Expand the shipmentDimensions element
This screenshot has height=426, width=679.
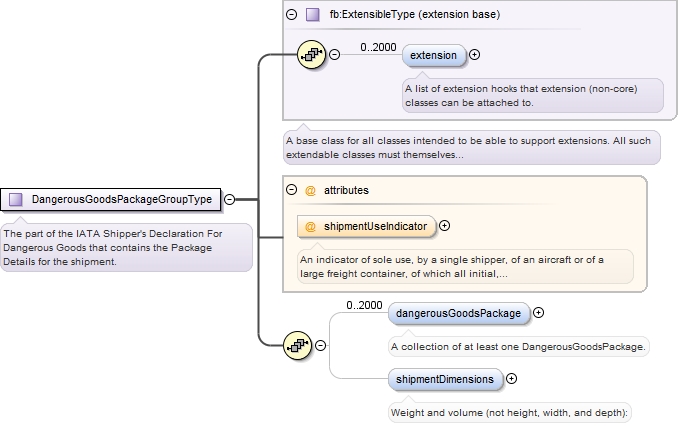pyautogui.click(x=512, y=379)
